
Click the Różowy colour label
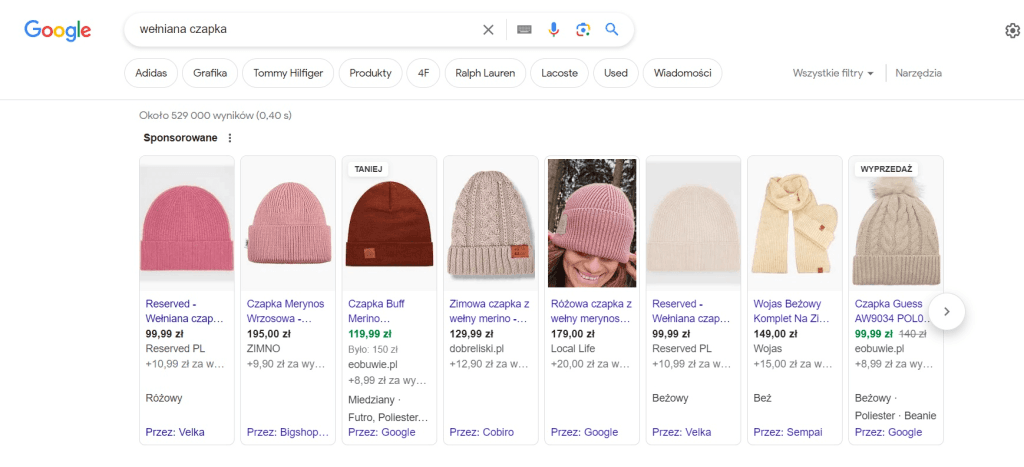pos(164,398)
